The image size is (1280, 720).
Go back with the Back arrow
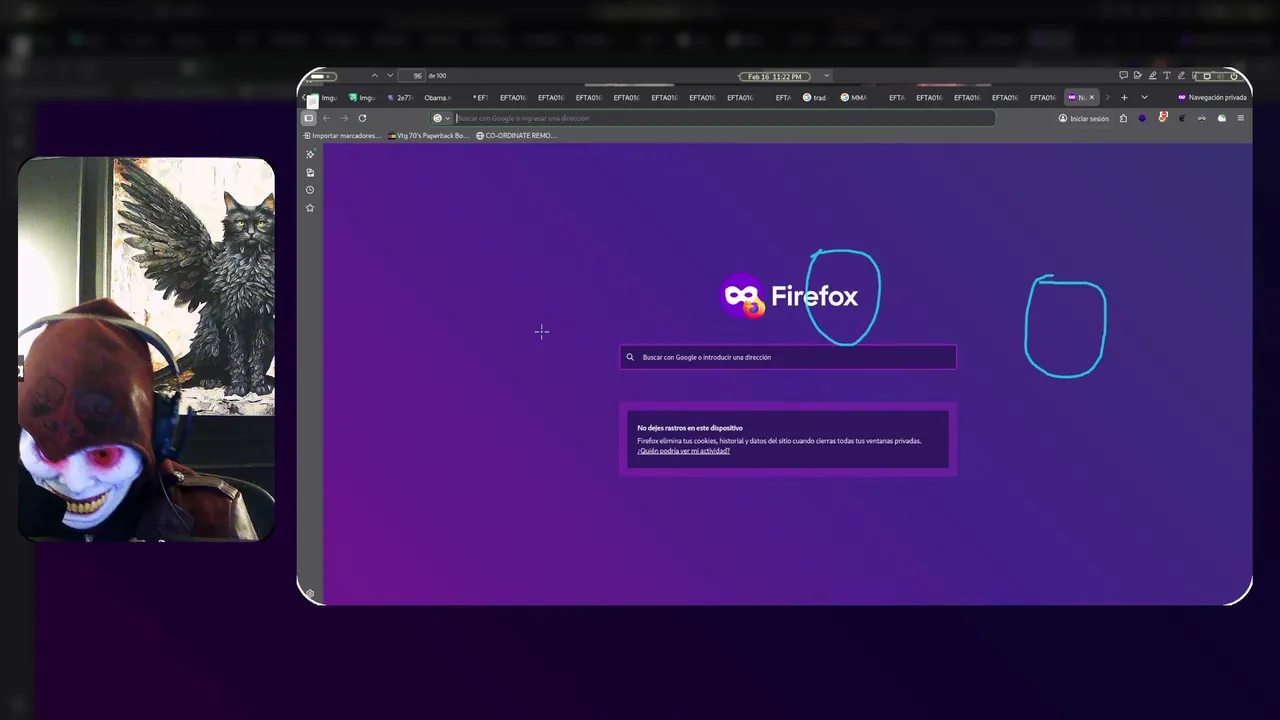pos(326,118)
